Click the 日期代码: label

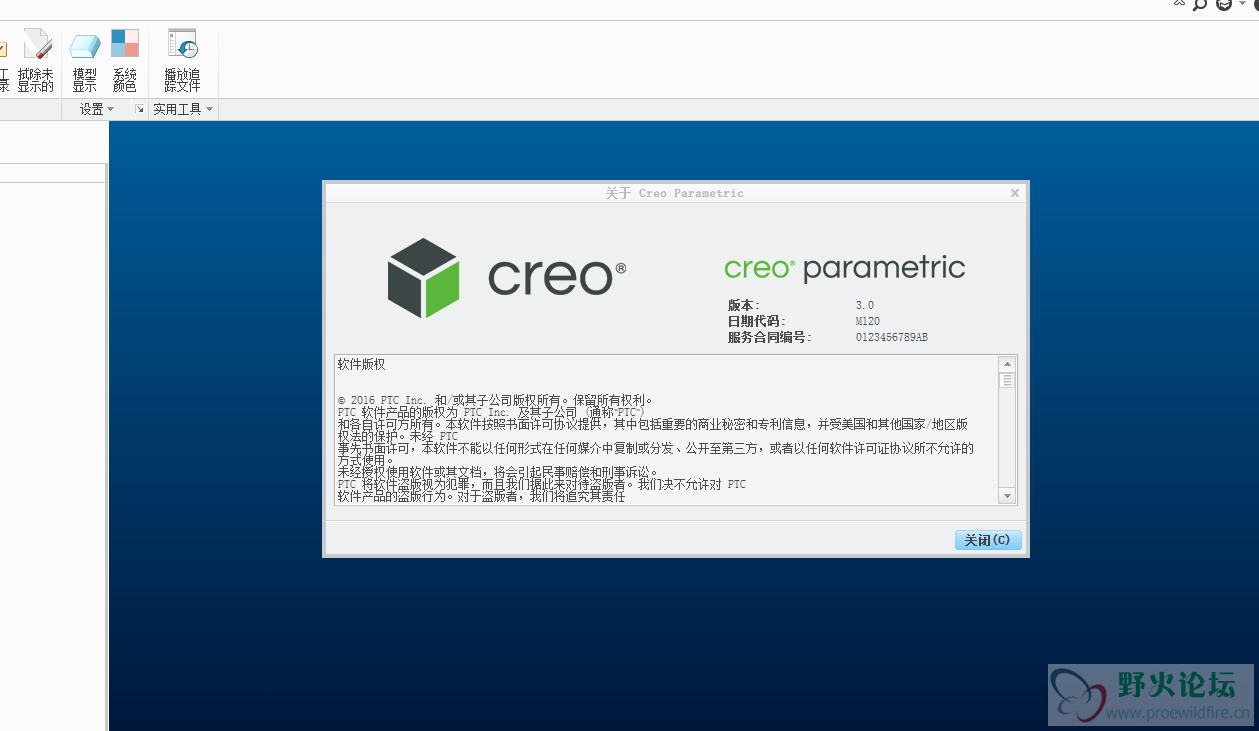click(757, 321)
